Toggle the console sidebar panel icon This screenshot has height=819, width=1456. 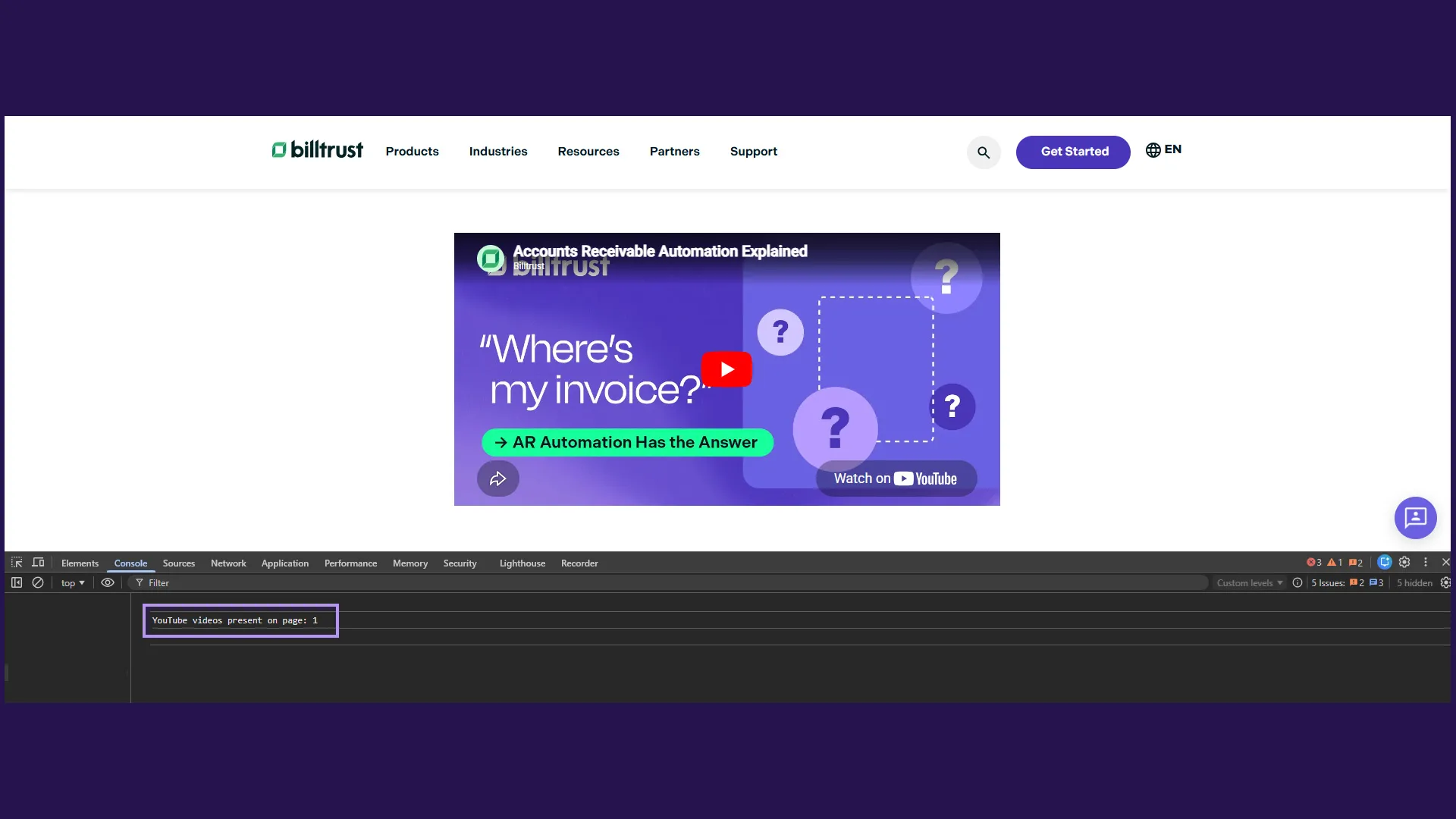pos(17,582)
